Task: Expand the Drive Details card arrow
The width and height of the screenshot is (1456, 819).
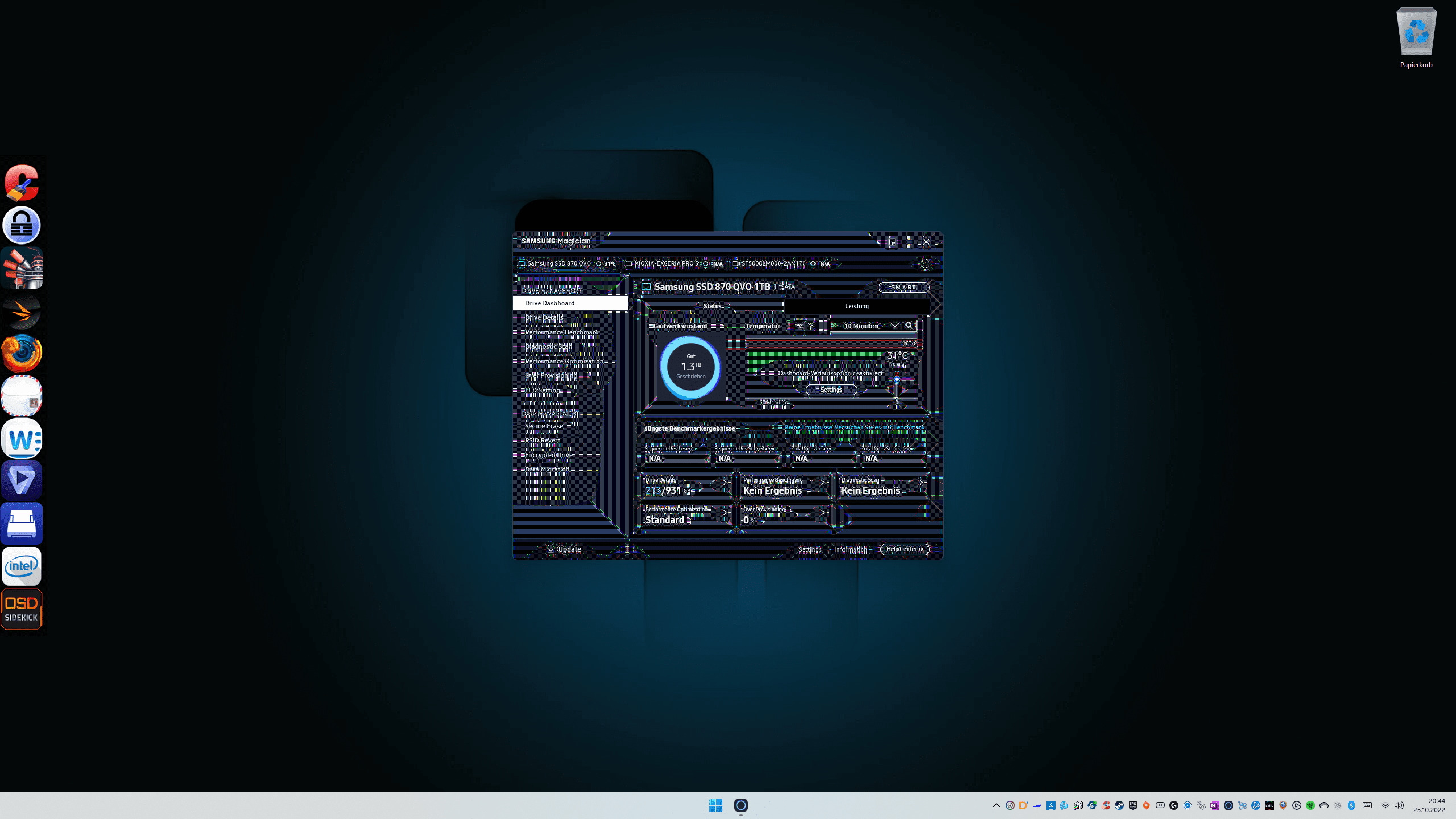Action: [725, 482]
